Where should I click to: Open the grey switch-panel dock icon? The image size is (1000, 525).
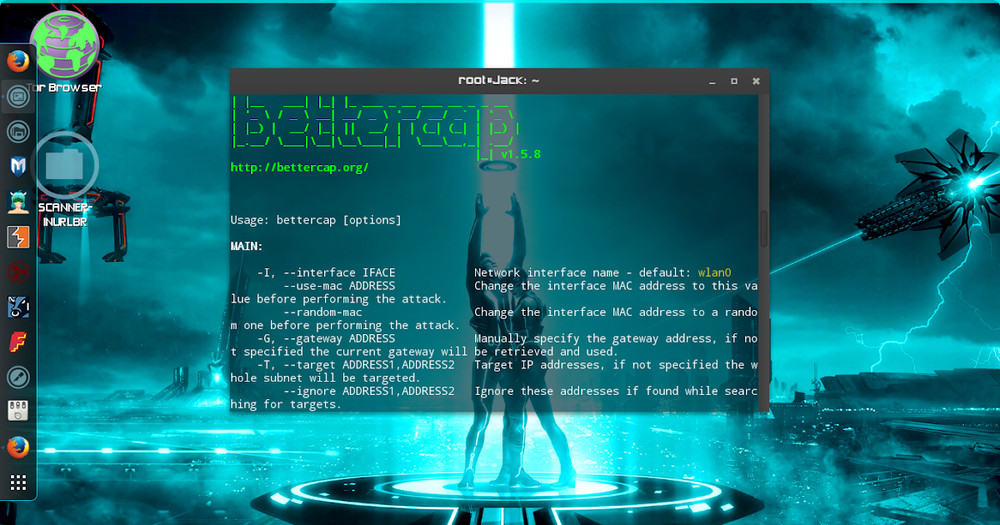[18, 411]
